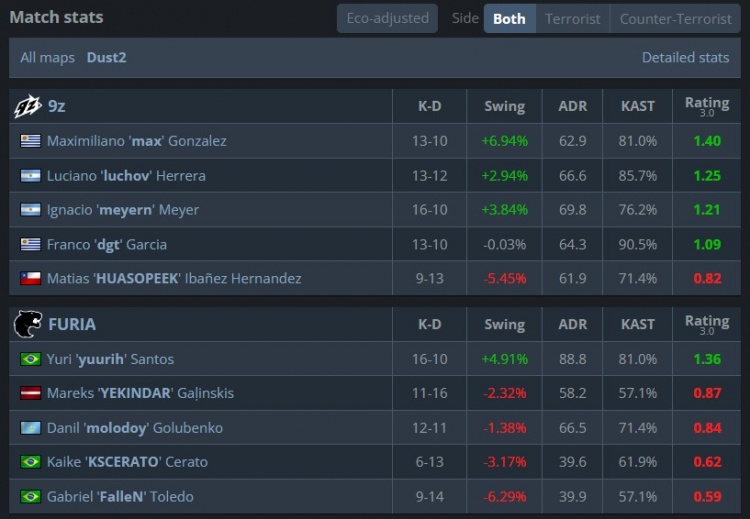Click max's 1.40 rating value

click(x=707, y=141)
